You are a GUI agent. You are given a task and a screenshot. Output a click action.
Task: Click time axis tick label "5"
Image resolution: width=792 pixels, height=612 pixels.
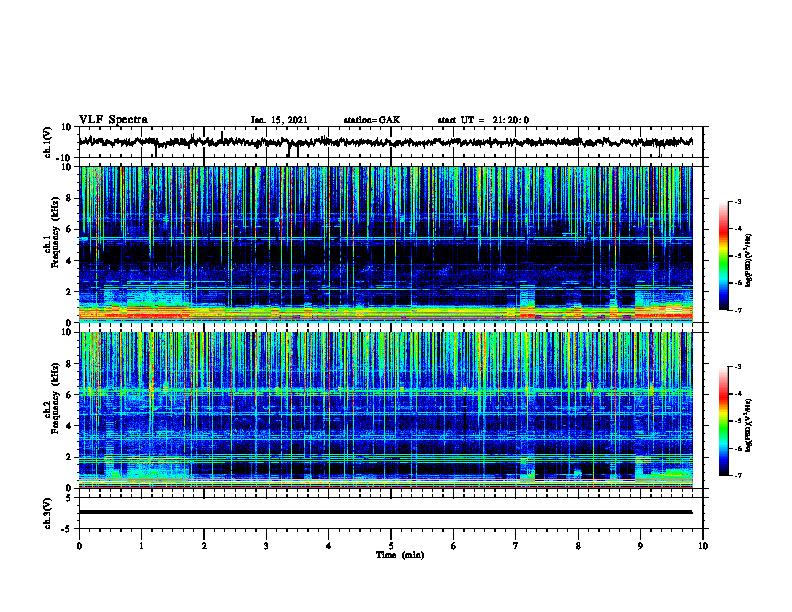point(391,546)
